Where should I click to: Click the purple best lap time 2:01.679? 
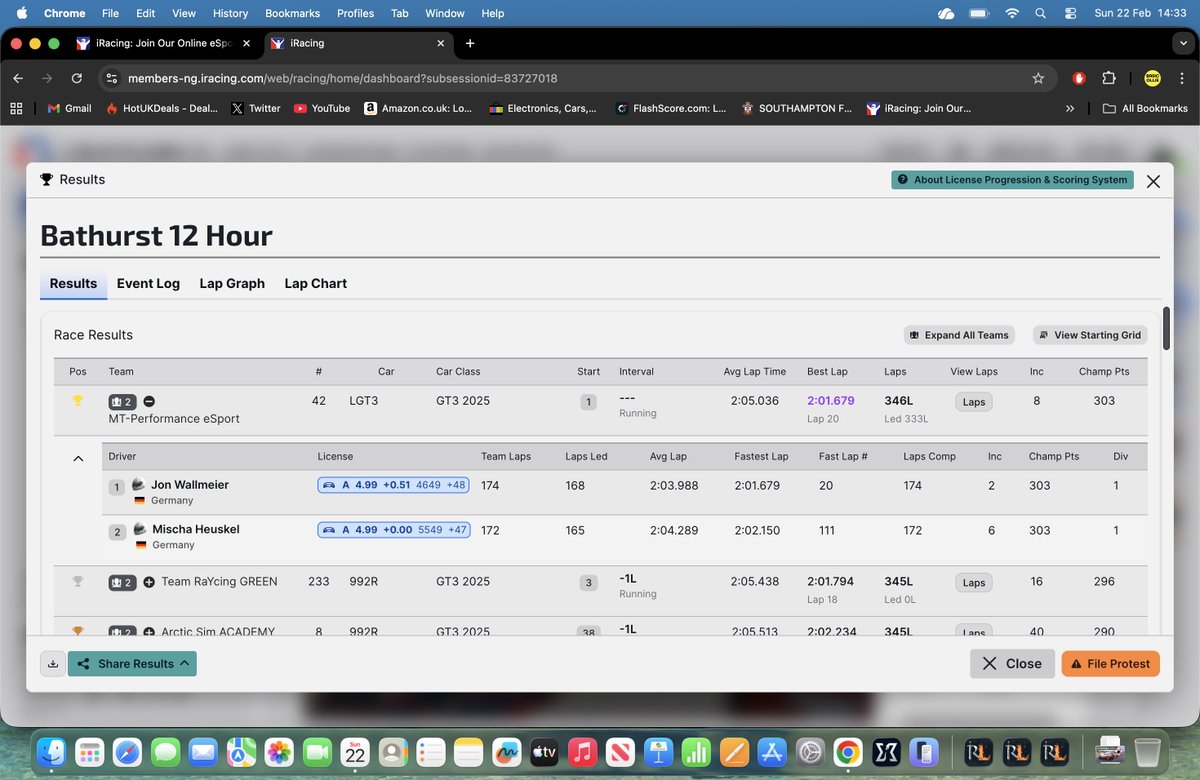click(x=831, y=401)
